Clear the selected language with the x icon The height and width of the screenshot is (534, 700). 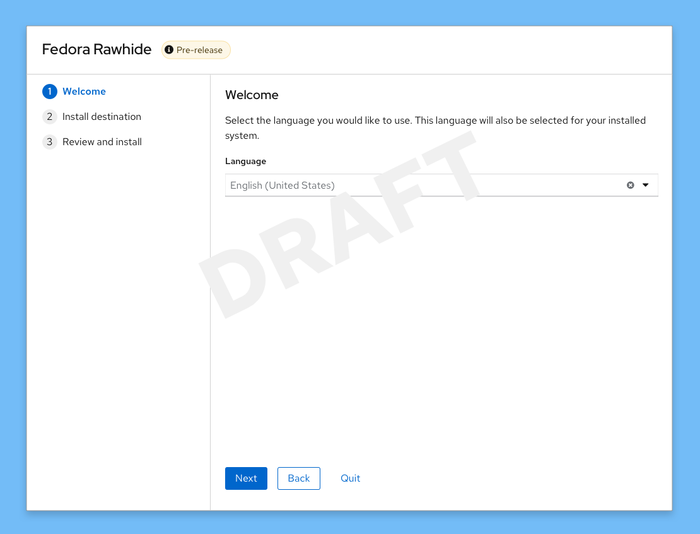tap(630, 185)
